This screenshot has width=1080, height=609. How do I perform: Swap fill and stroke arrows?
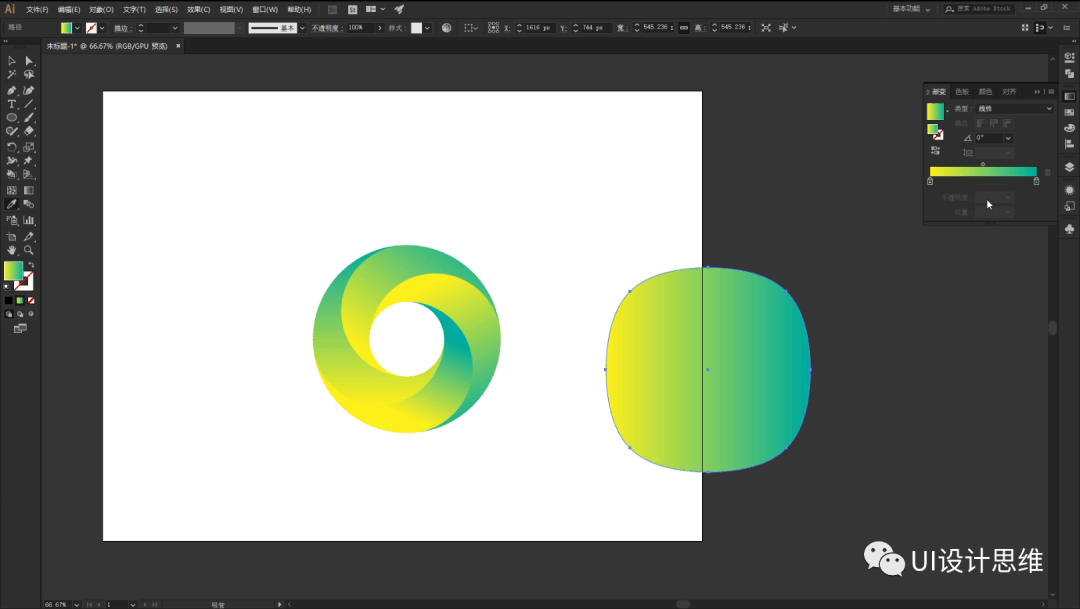click(x=31, y=265)
